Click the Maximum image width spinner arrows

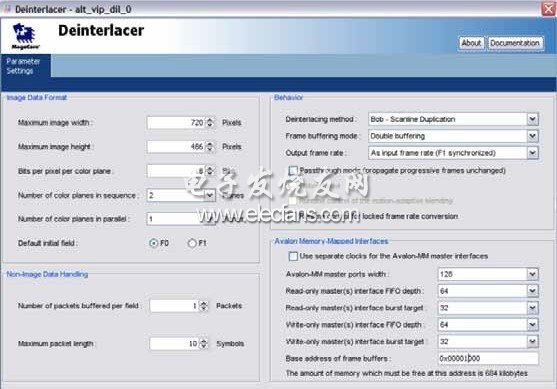pyautogui.click(x=210, y=123)
